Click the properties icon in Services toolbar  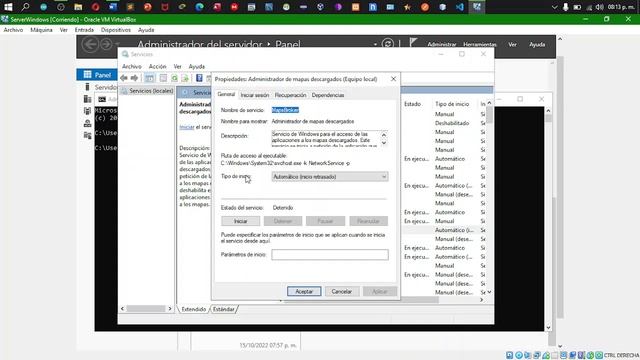[163, 78]
